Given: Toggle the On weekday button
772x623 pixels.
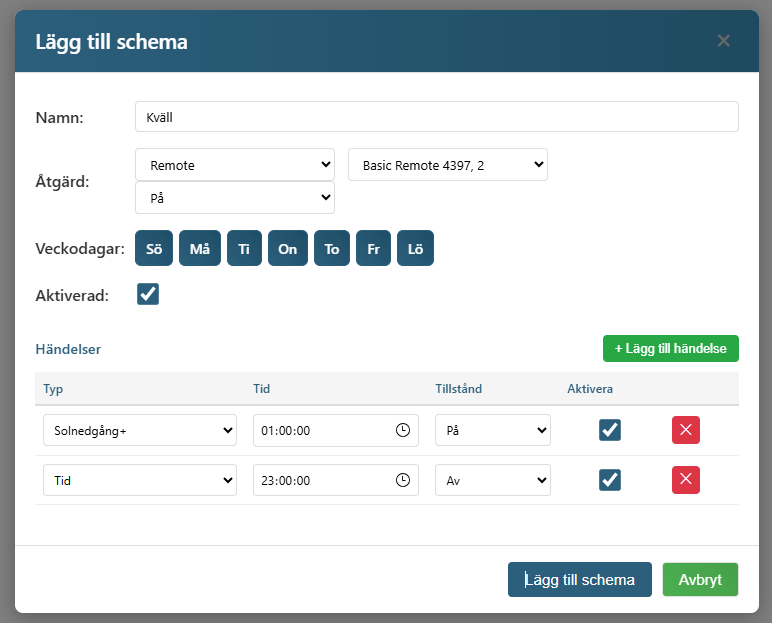Looking at the screenshot, I should 287,249.
